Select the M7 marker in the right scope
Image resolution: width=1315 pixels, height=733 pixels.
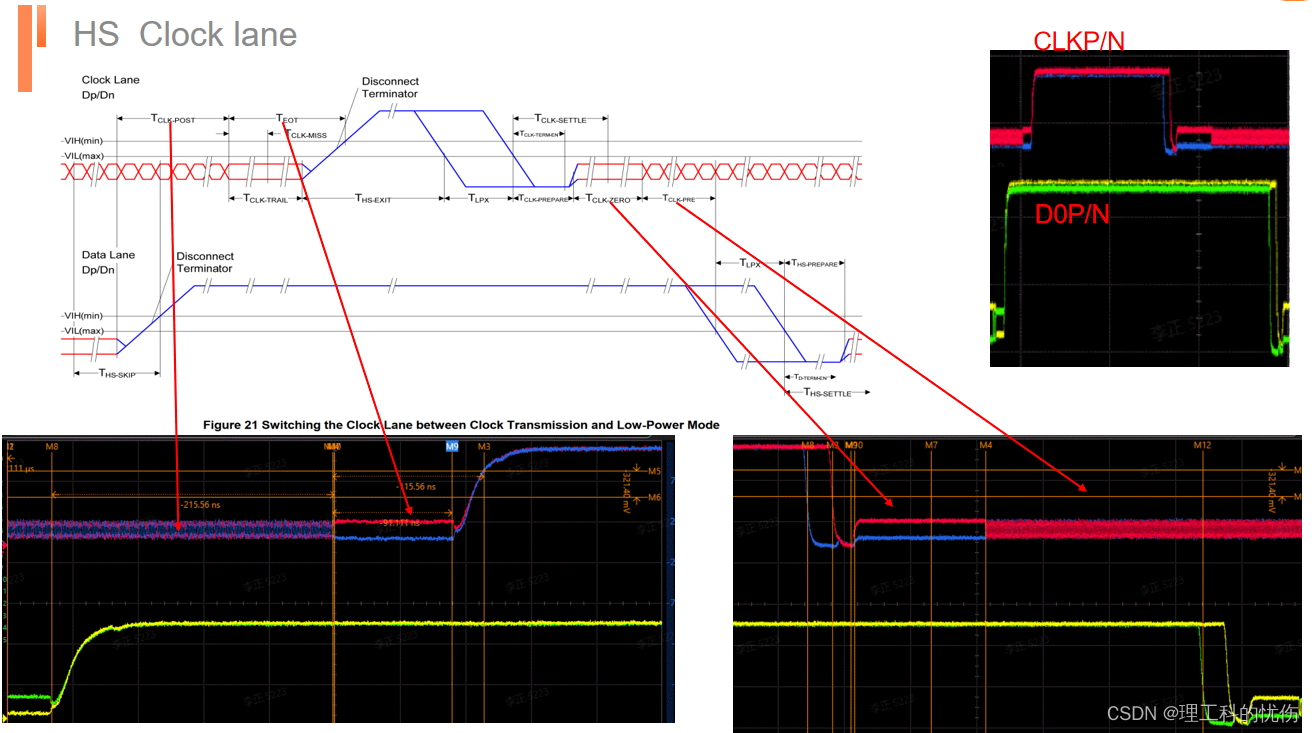(931, 444)
